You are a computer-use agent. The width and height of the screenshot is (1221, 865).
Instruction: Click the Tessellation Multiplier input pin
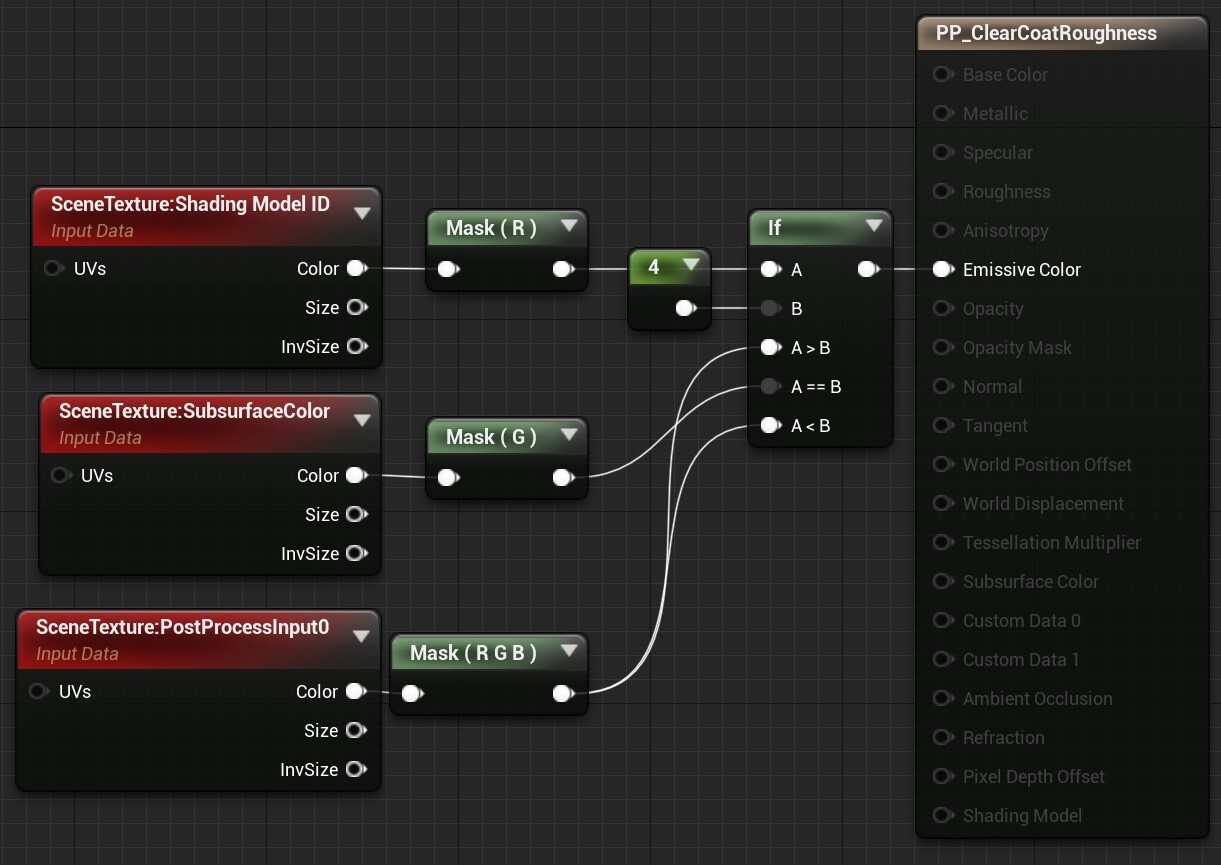942,542
